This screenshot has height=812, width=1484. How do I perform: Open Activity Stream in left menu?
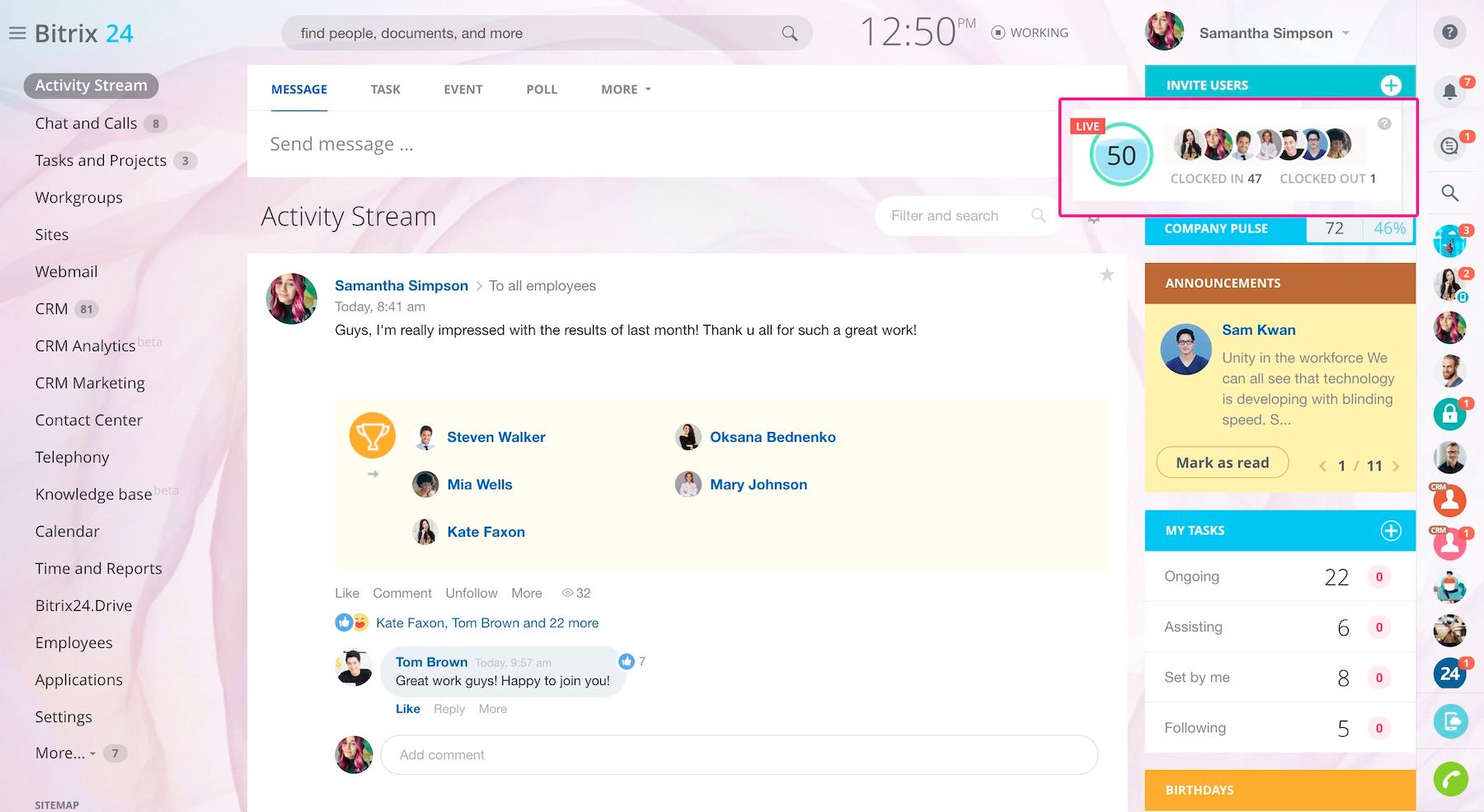[91, 86]
